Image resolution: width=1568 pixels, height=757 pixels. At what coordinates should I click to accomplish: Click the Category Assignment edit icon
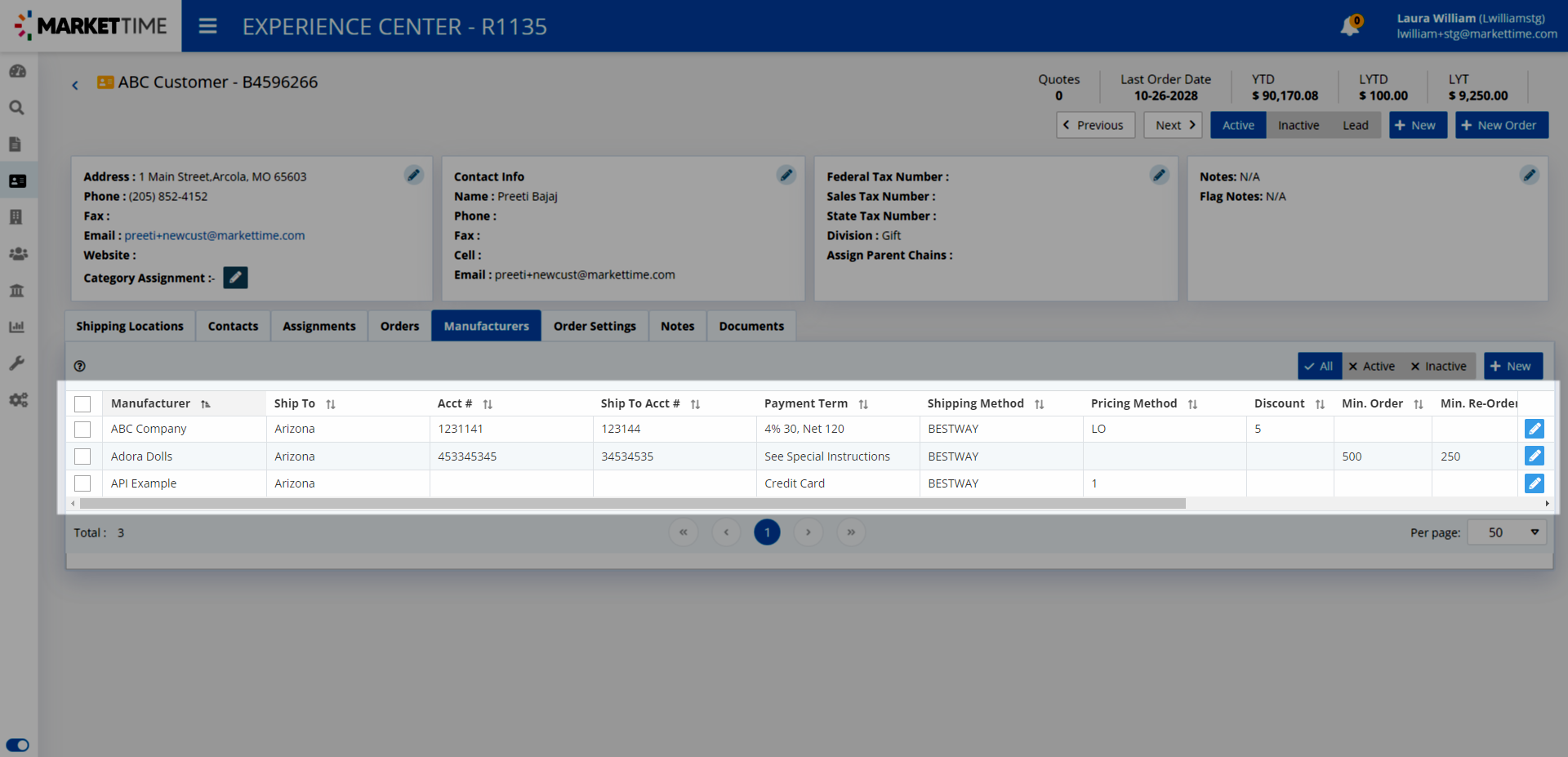tap(235, 278)
